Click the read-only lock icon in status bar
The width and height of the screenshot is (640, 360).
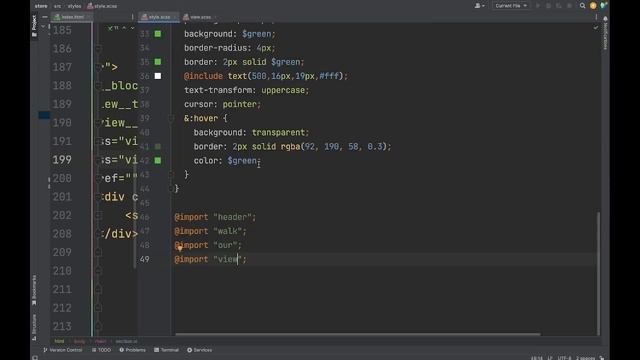coord(602,358)
